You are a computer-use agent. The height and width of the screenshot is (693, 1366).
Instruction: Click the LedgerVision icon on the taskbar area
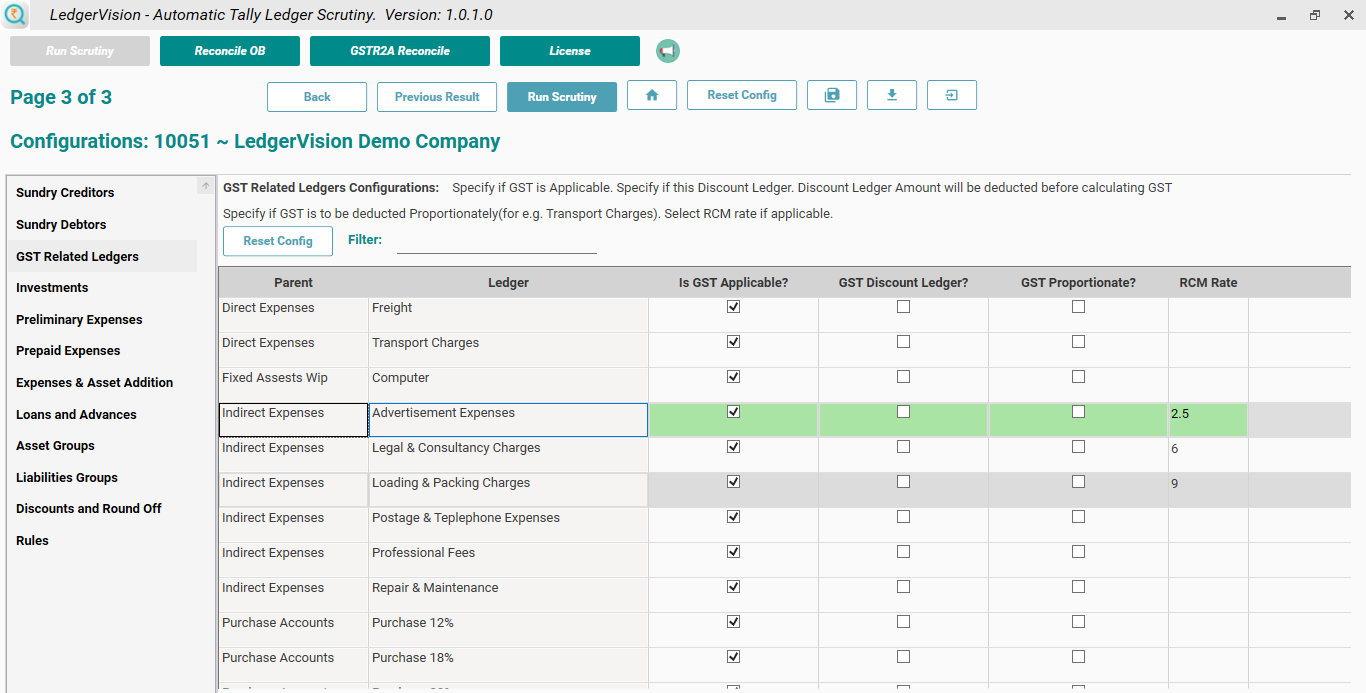(x=16, y=14)
